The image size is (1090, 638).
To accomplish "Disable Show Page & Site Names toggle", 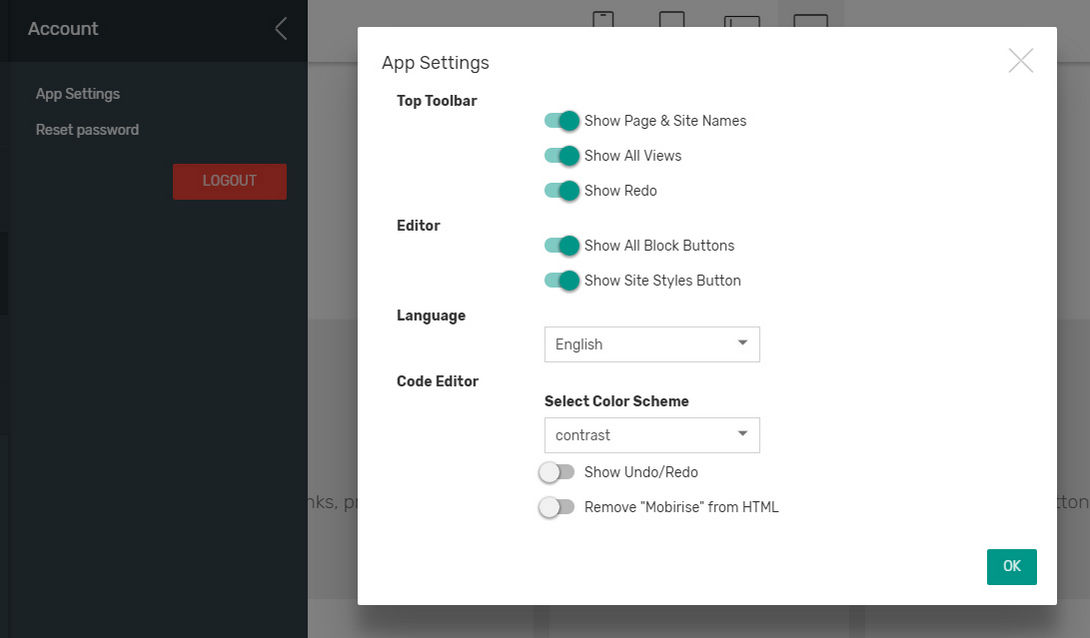I will [562, 121].
